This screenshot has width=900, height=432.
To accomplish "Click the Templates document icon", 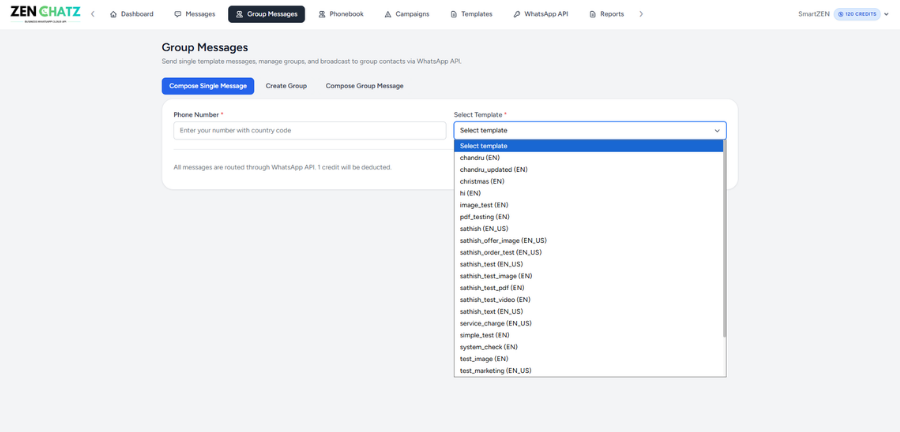I will [453, 14].
